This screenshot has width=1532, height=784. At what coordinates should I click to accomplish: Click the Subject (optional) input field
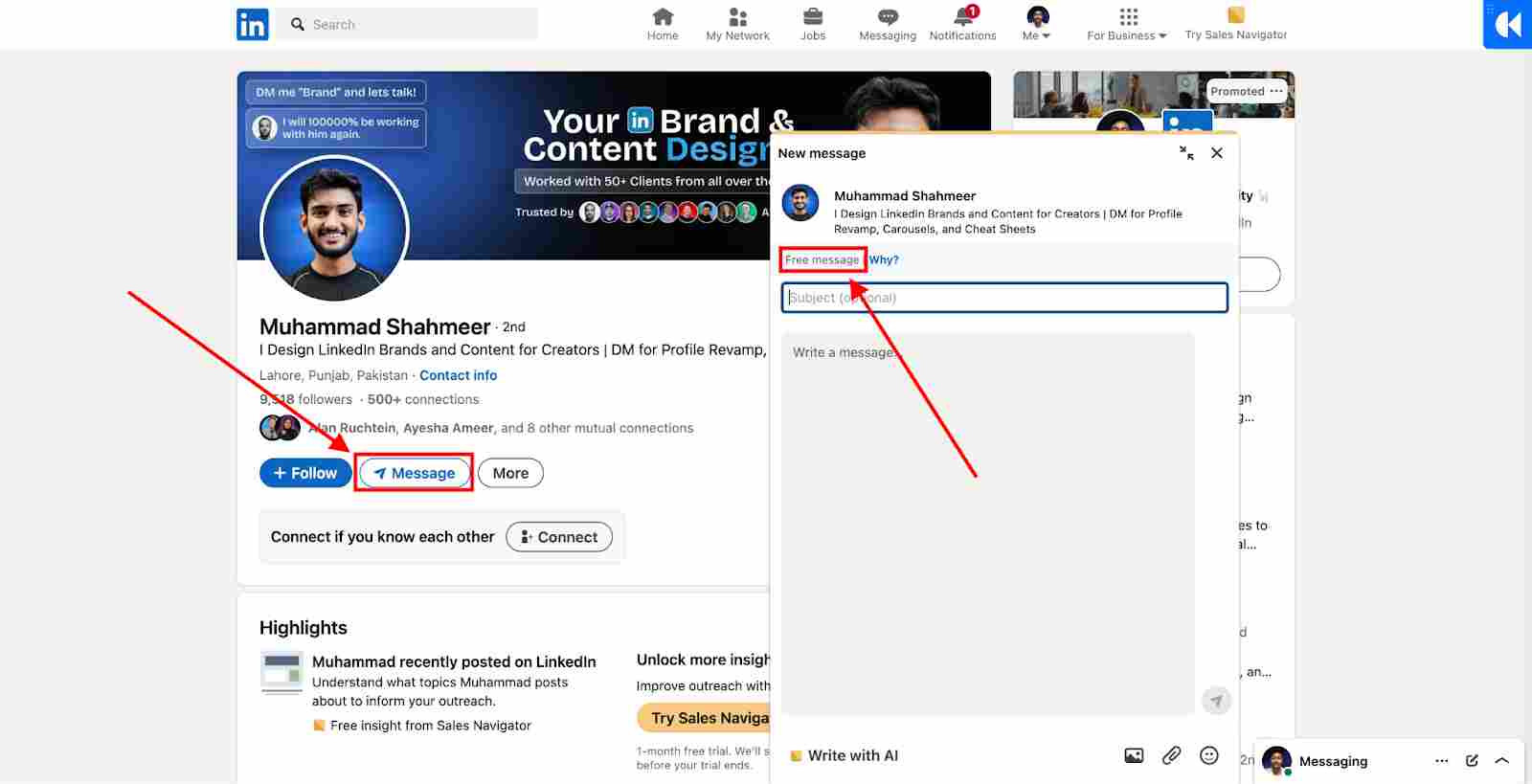coord(1004,298)
